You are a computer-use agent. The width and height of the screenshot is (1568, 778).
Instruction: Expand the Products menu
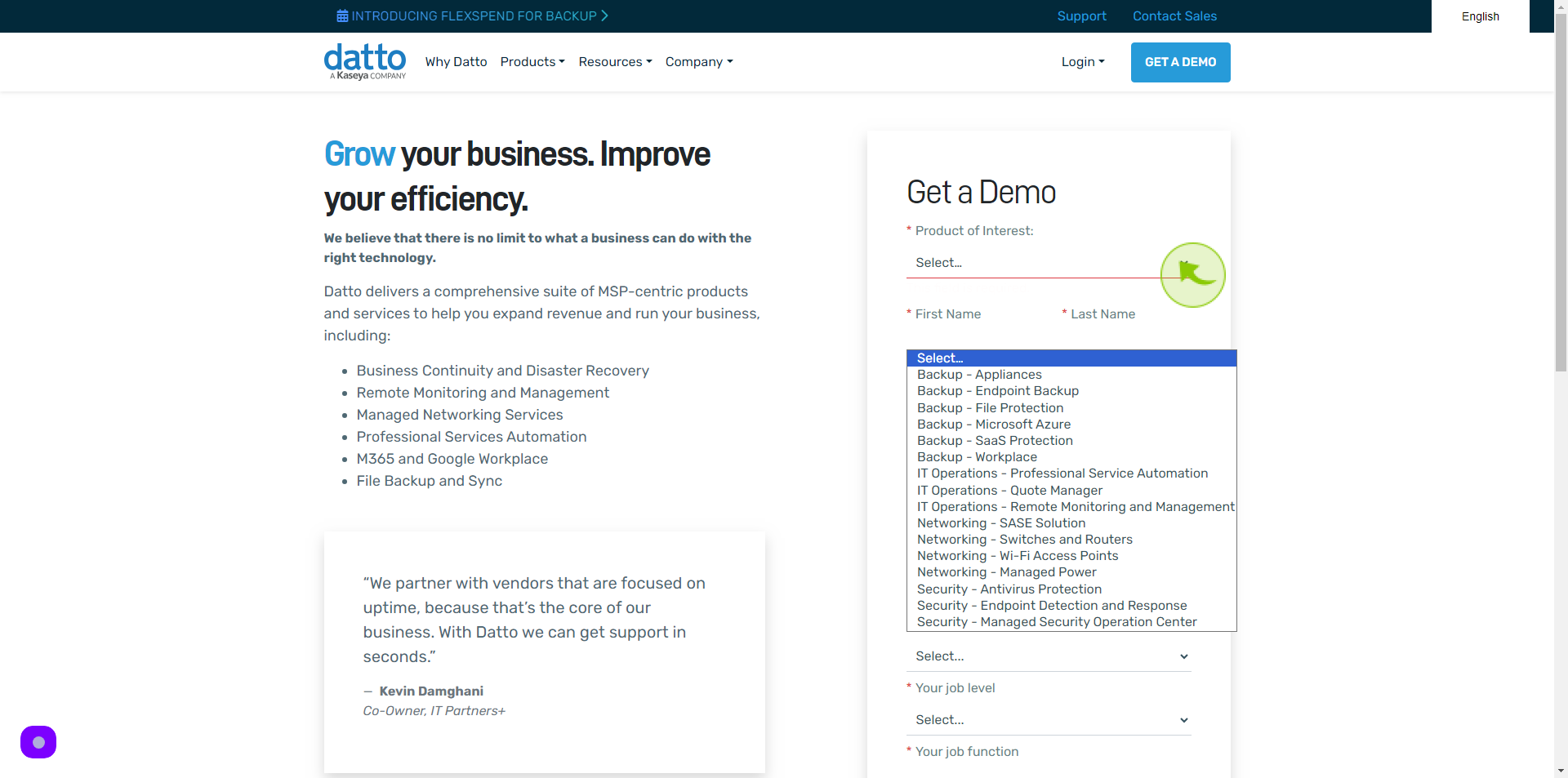pyautogui.click(x=532, y=62)
